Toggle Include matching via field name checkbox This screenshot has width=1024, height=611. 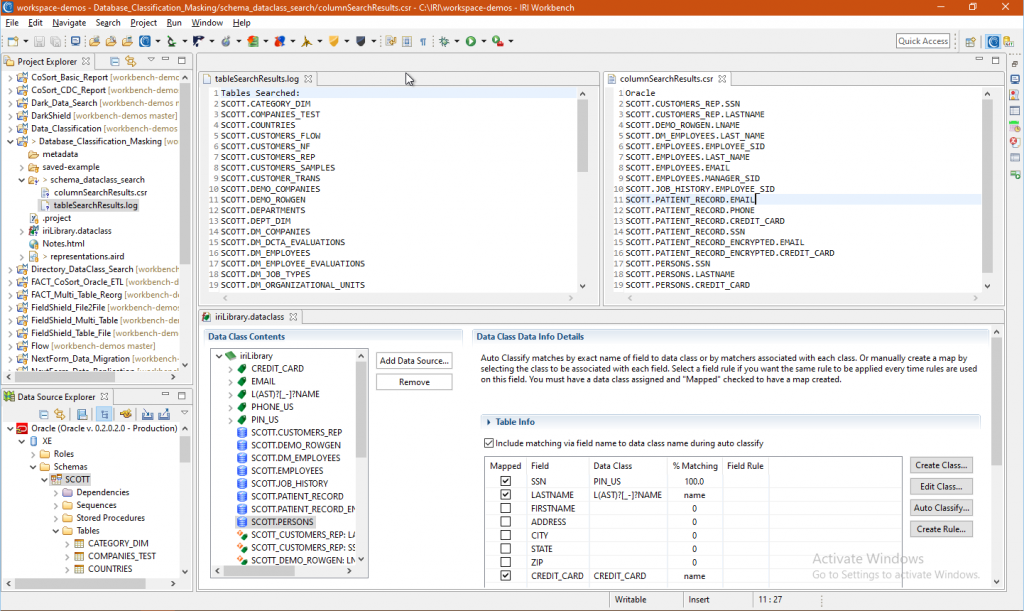tap(488, 443)
